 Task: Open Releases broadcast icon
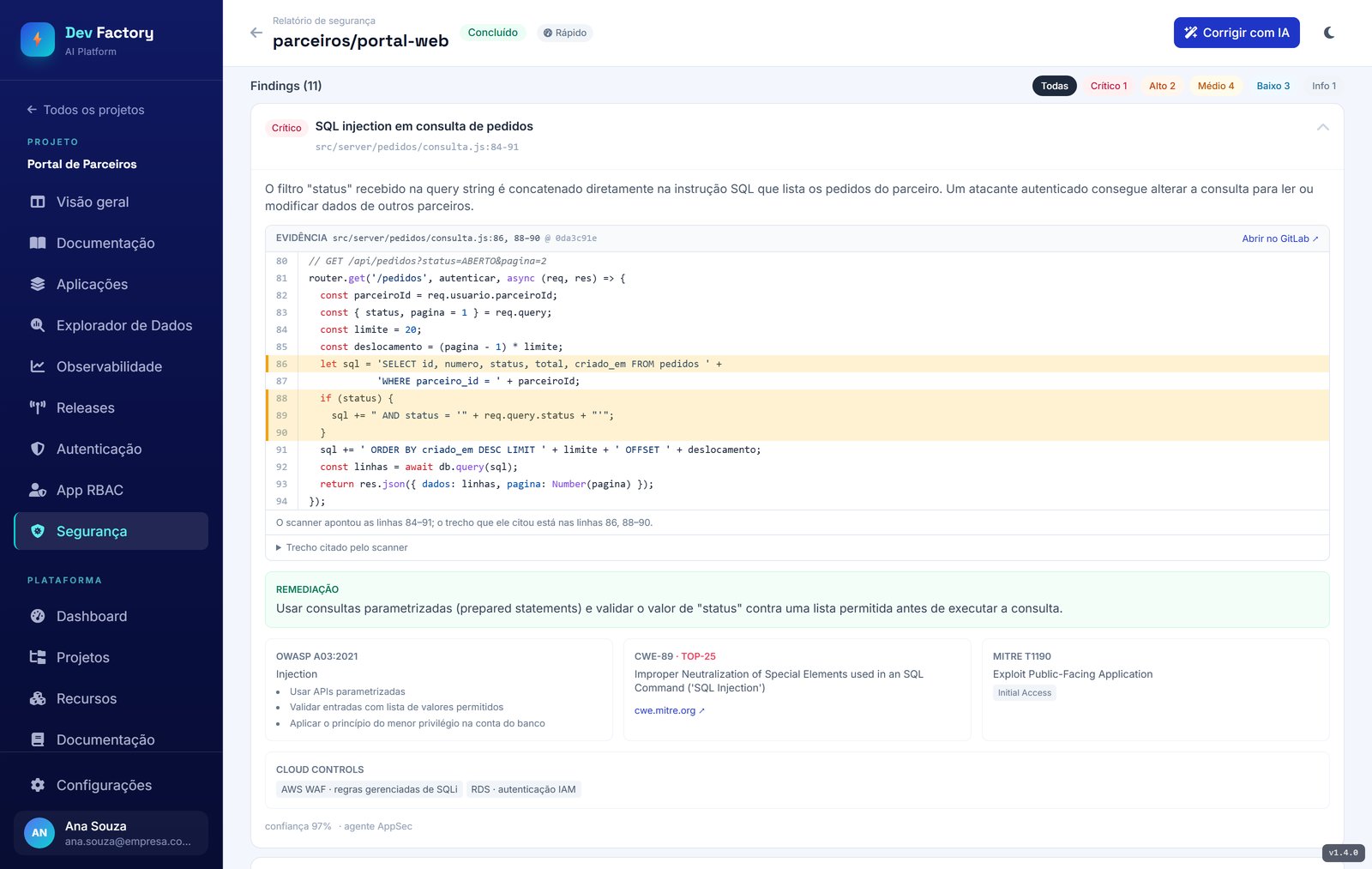(38, 407)
